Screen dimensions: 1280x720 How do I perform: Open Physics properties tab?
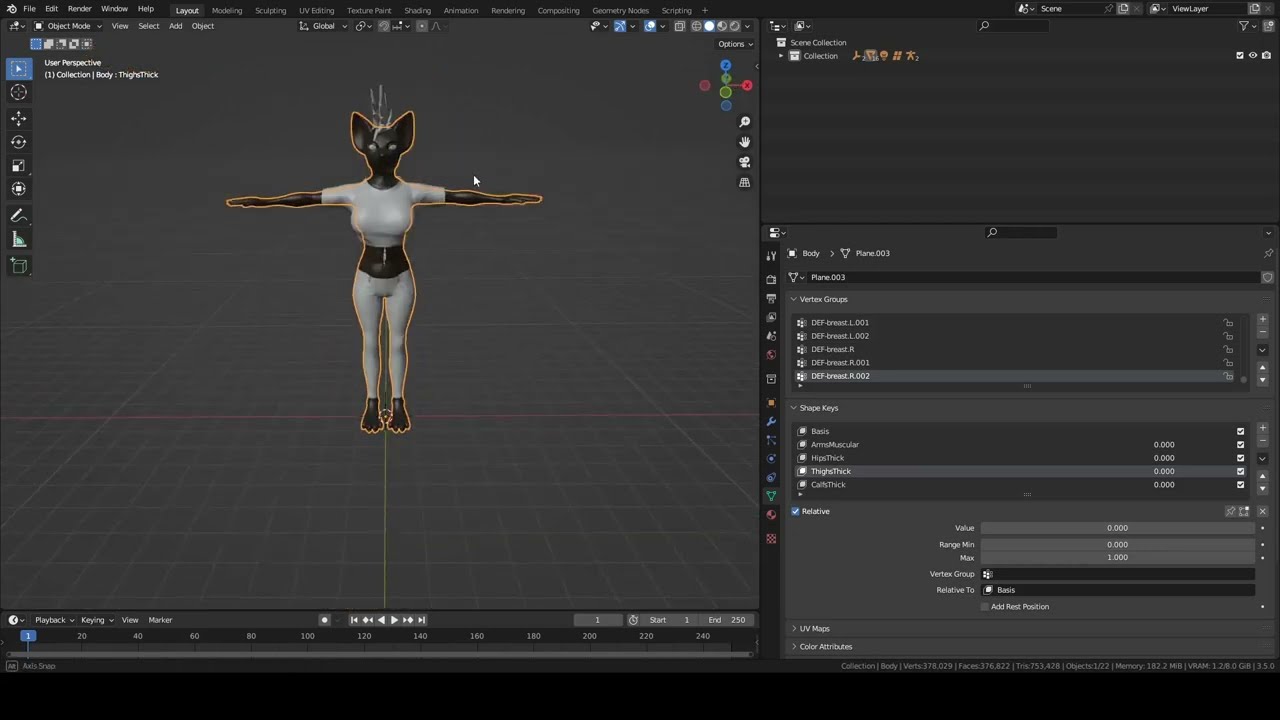(x=771, y=459)
